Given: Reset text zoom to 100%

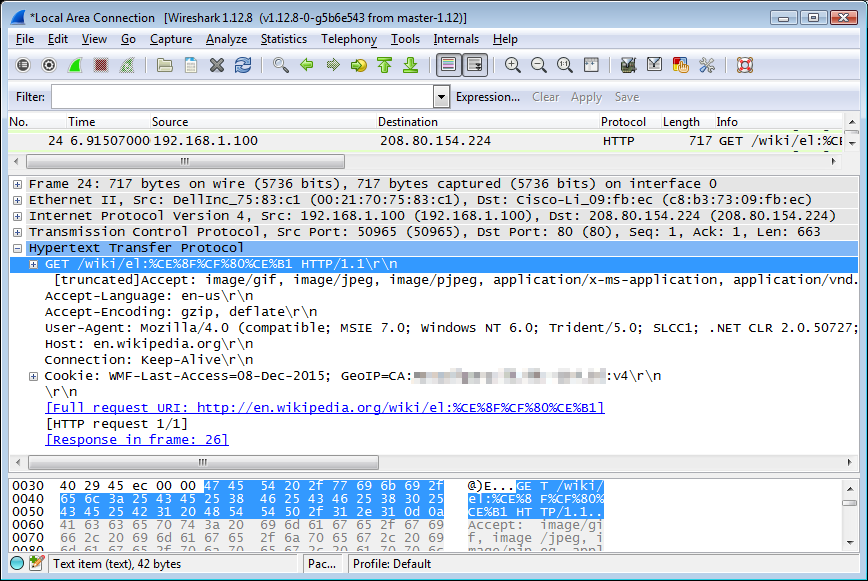Looking at the screenshot, I should click(x=565, y=65).
